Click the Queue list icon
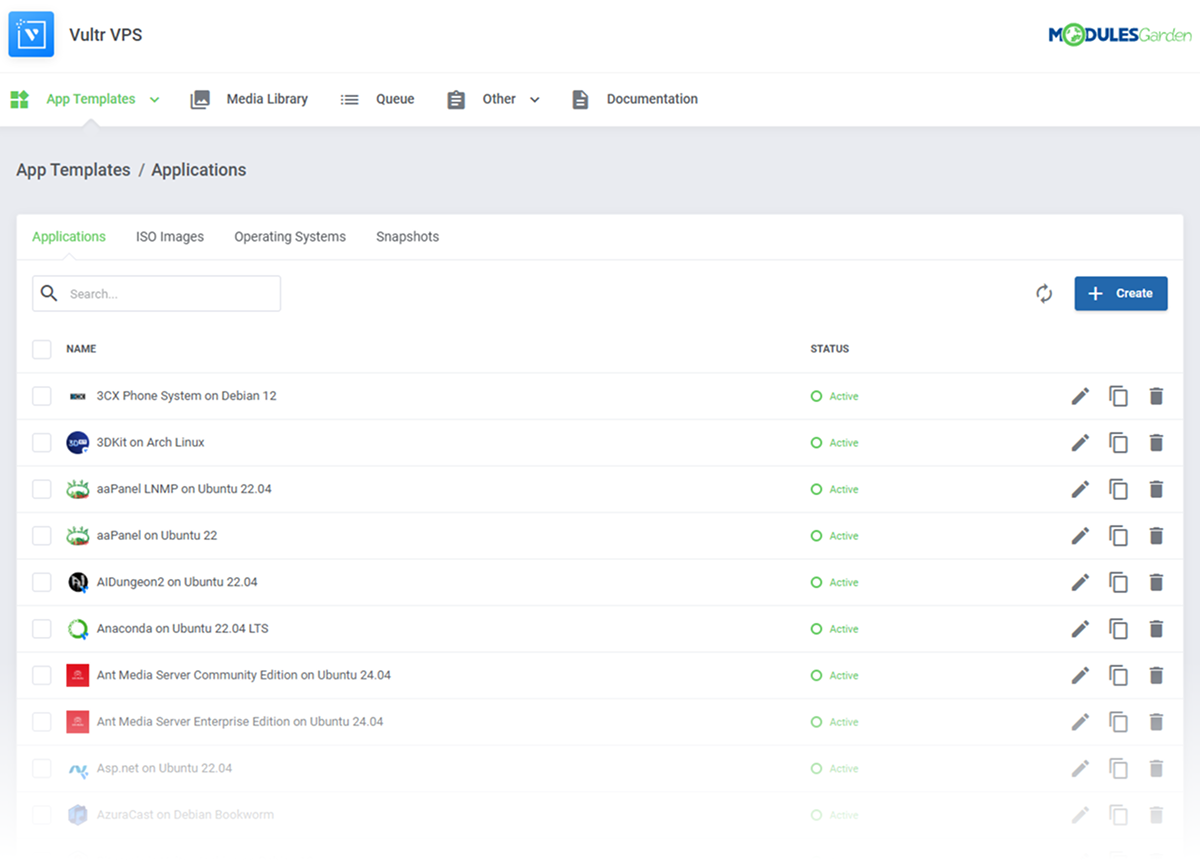Screen dimensions: 1200x860 tap(349, 99)
